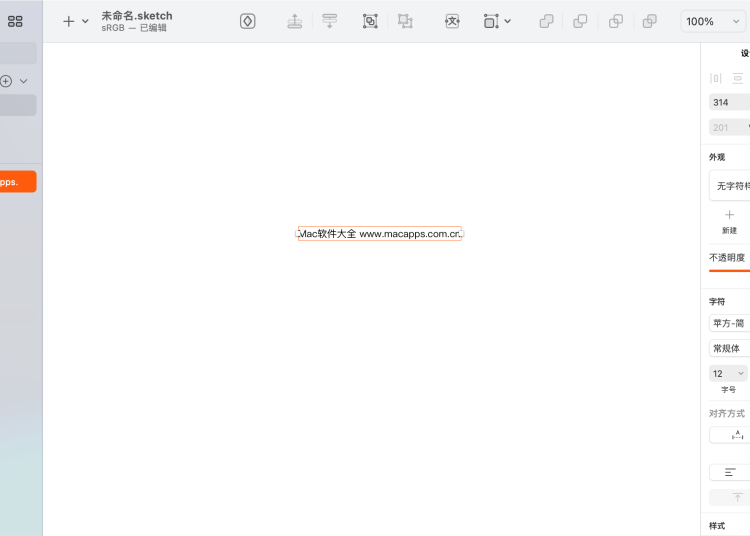Click the Subtract boolean operation icon
750x536 pixels.
tap(580, 21)
